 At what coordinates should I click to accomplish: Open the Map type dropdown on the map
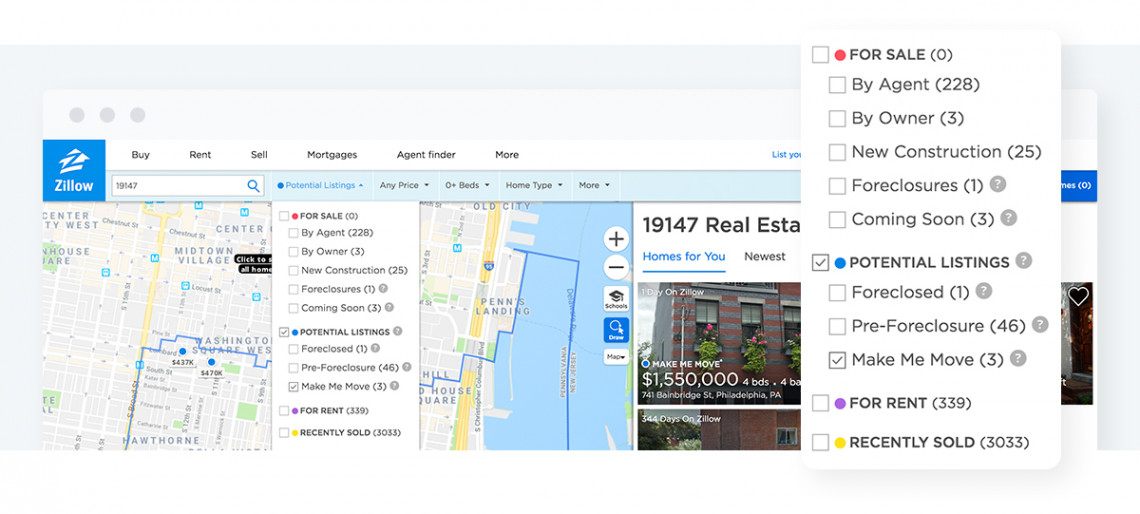point(616,357)
